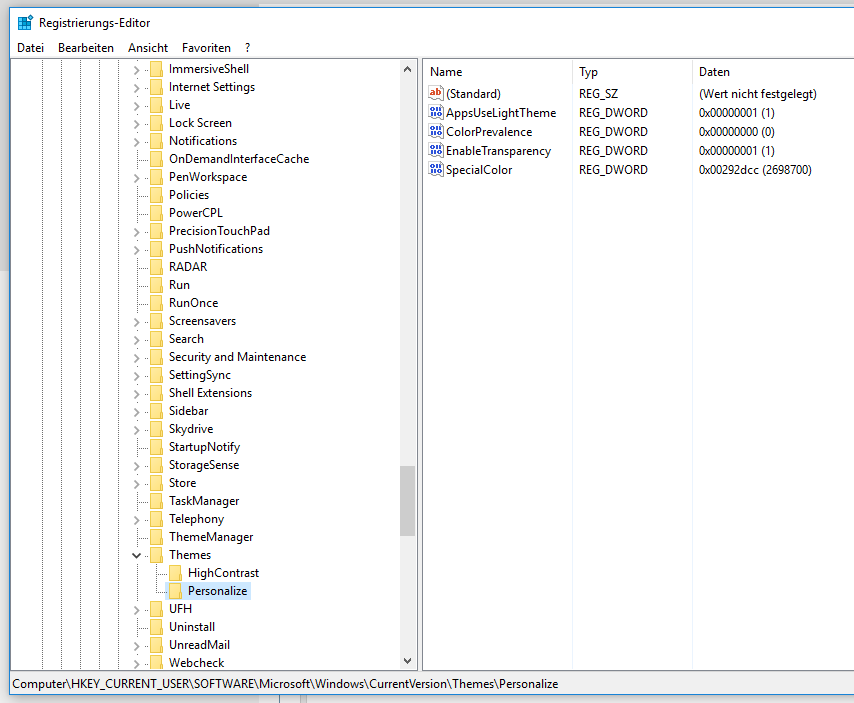The height and width of the screenshot is (703, 854).
Task: Click the AppsUseLightTheme data 0x00000001 (1)
Action: pyautogui.click(x=736, y=113)
